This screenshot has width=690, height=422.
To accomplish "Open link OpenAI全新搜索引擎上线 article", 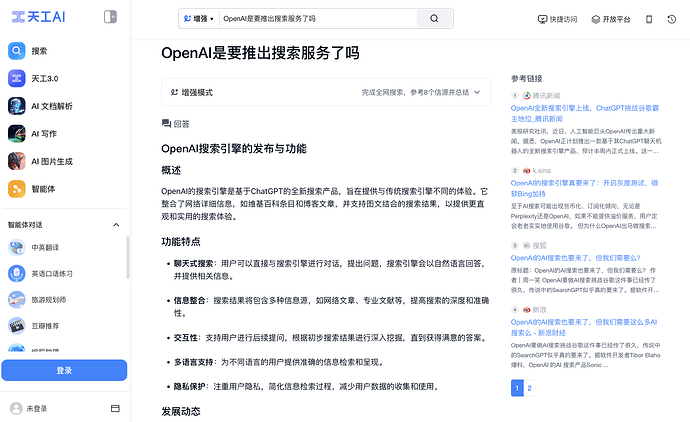I will (585, 113).
